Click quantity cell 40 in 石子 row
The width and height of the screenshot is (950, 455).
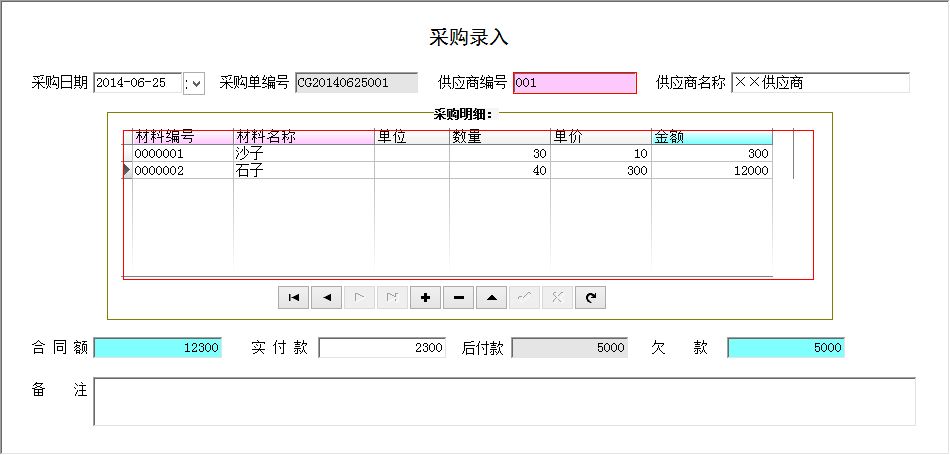(x=500, y=171)
